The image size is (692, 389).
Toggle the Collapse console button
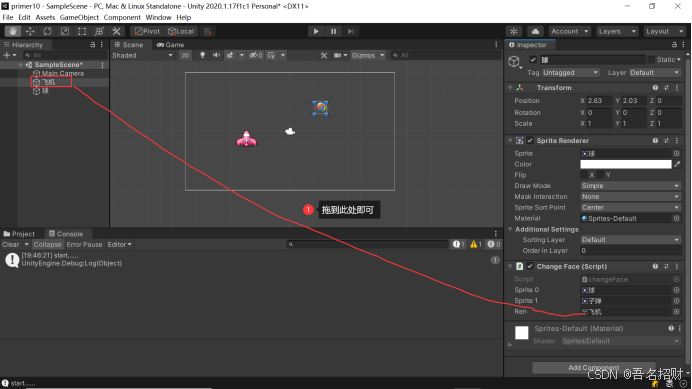click(x=47, y=244)
